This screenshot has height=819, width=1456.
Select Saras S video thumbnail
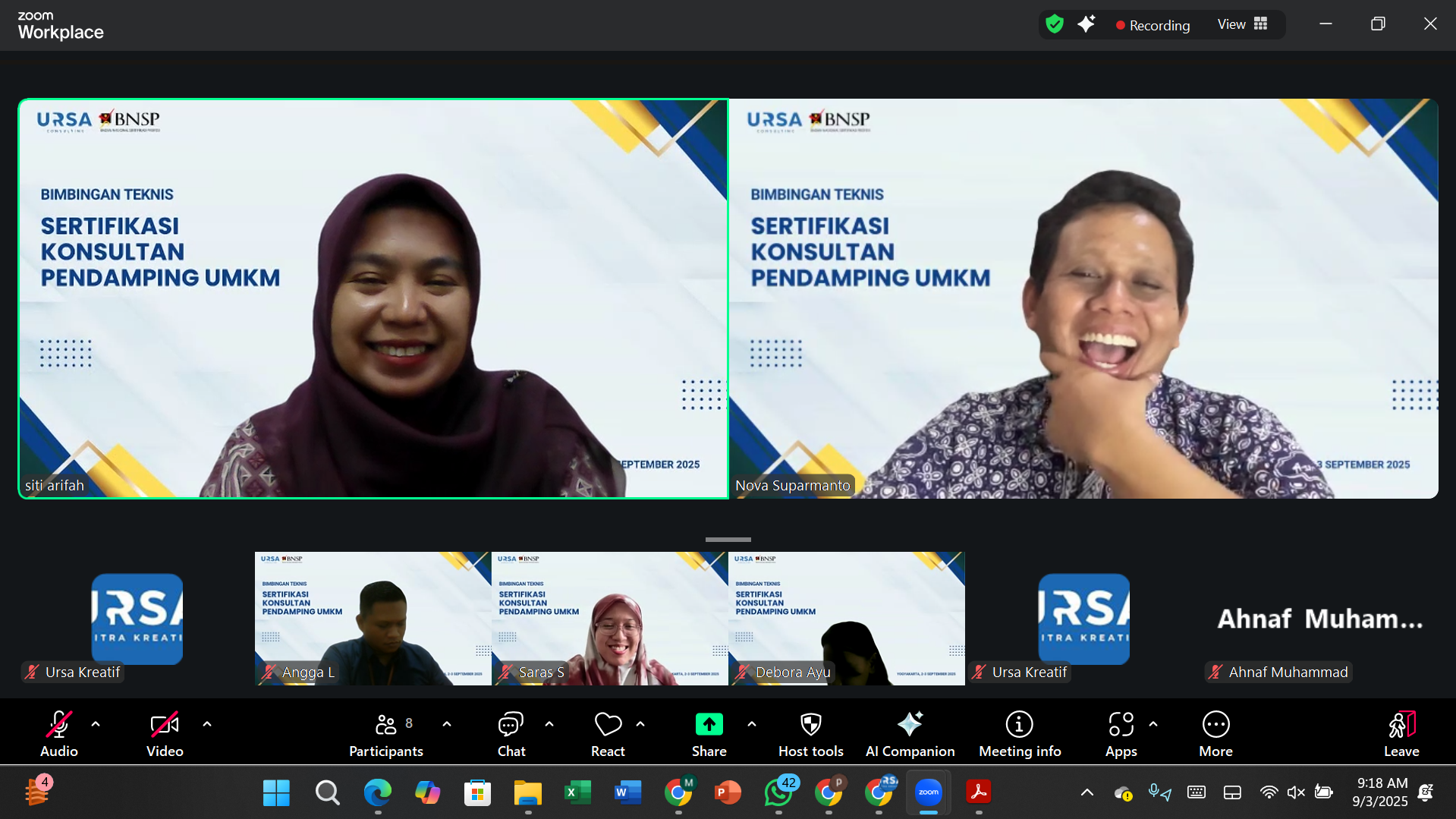[x=609, y=618]
